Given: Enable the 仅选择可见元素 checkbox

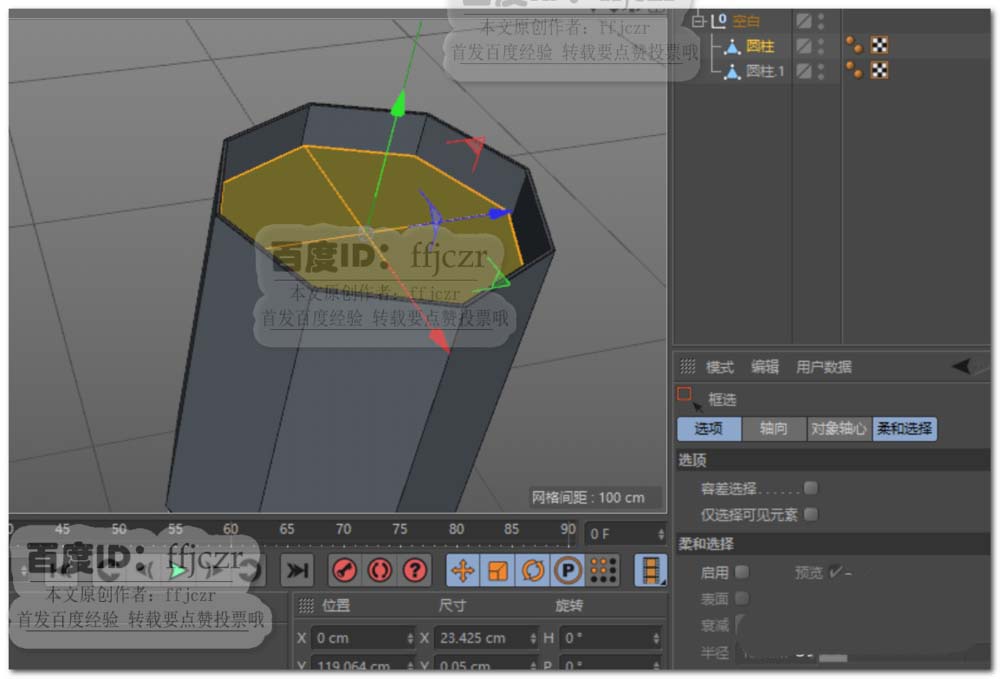Looking at the screenshot, I should point(811,513).
